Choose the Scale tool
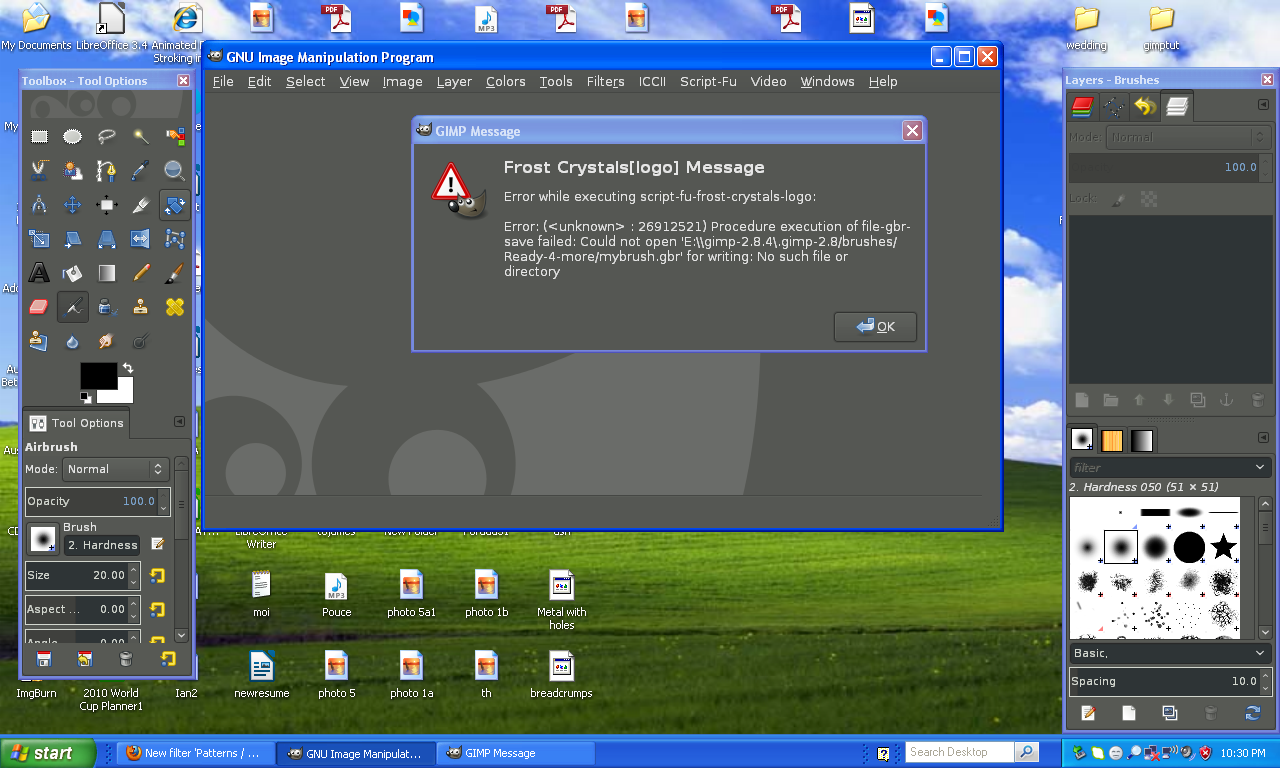 [x=39, y=239]
